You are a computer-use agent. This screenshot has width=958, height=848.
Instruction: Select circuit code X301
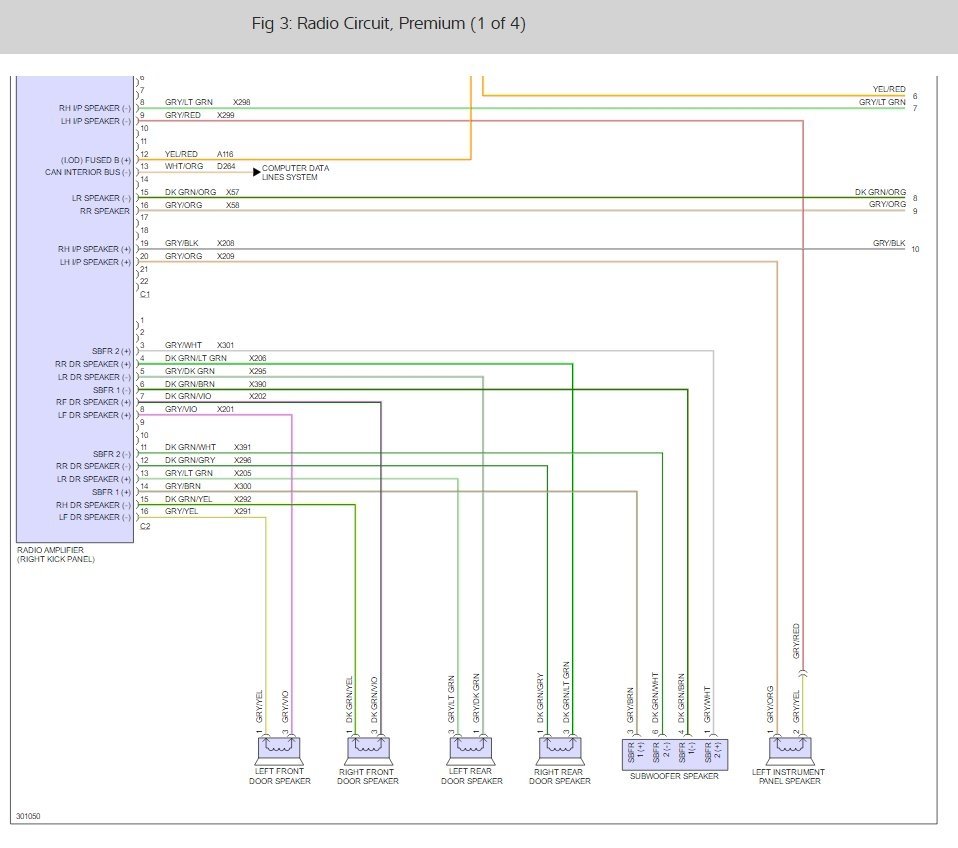click(225, 345)
